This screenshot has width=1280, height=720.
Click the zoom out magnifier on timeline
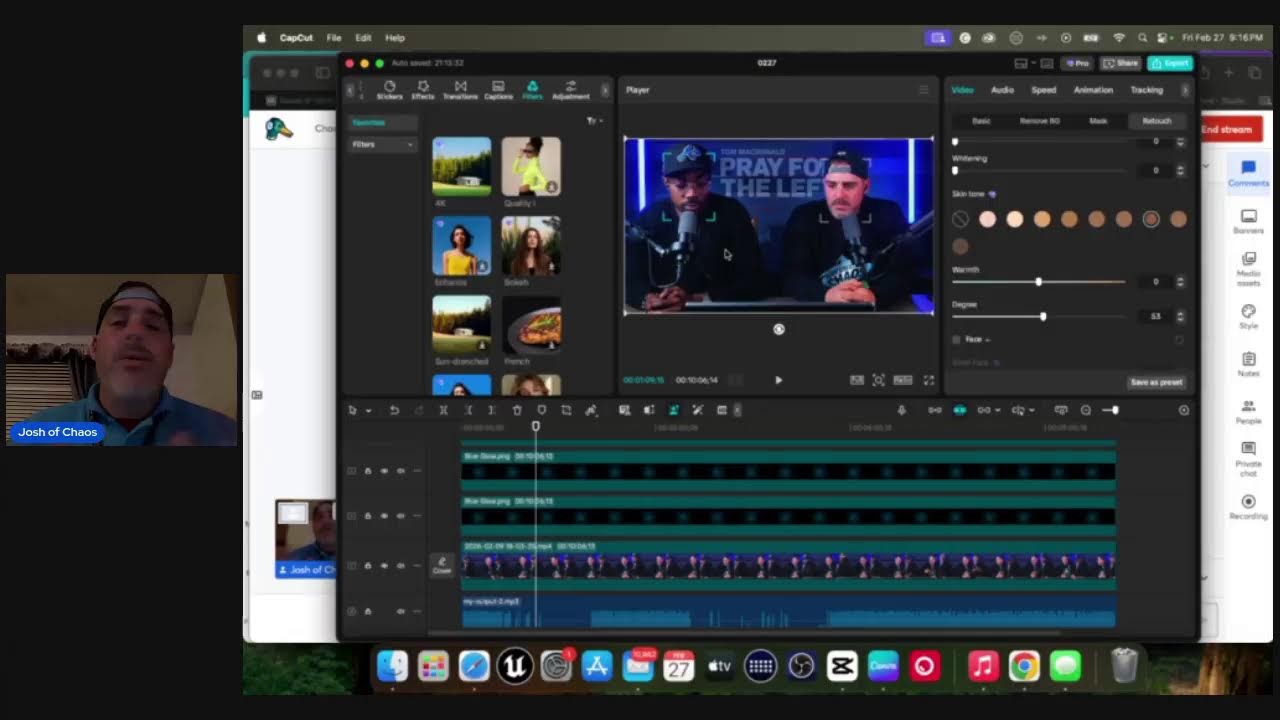click(x=1086, y=410)
